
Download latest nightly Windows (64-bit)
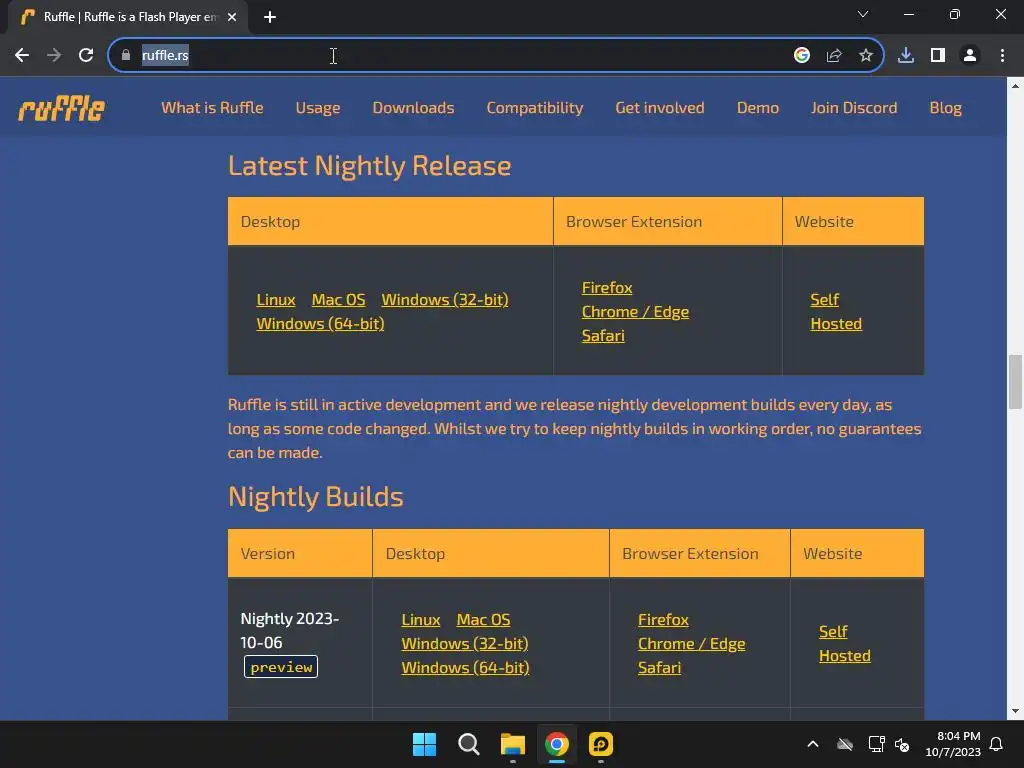(320, 324)
